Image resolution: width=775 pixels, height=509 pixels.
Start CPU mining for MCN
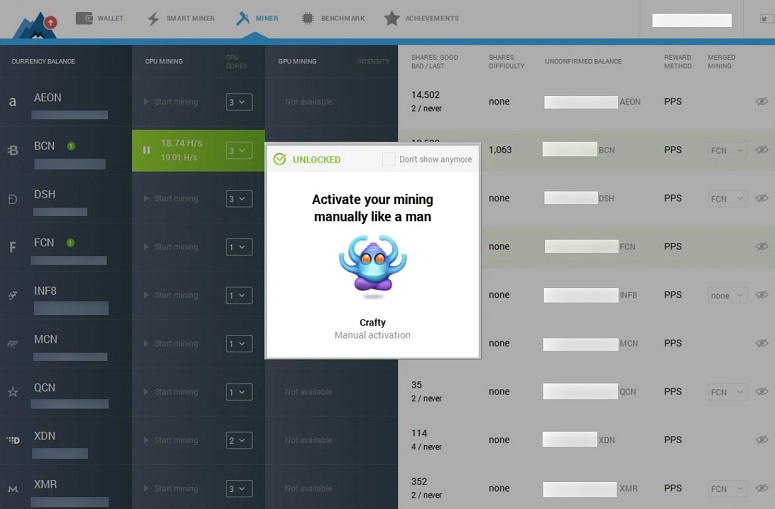click(171, 343)
